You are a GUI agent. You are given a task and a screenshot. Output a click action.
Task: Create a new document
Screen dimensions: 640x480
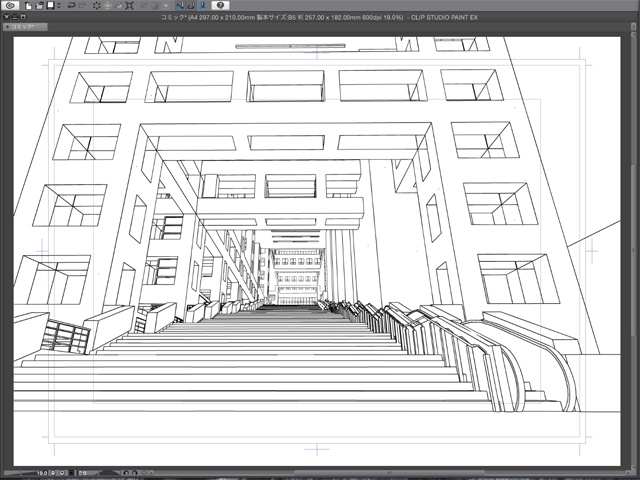pyautogui.click(x=29, y=6)
